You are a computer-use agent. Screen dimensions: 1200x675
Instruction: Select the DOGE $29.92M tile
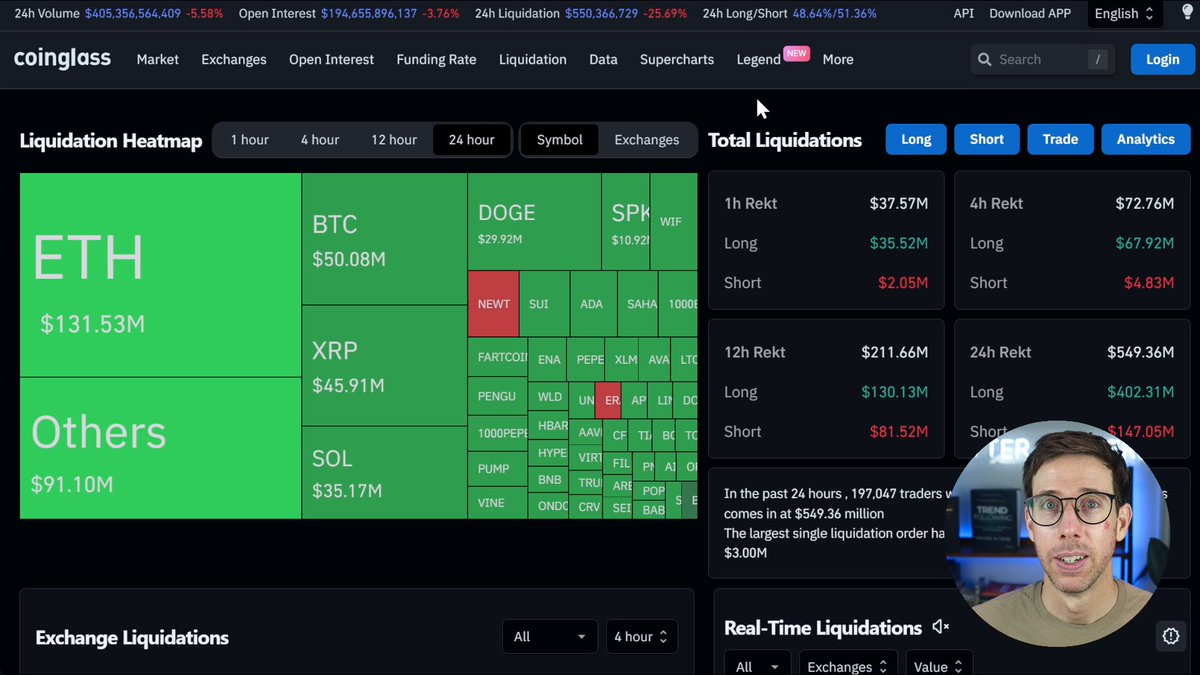pyautogui.click(x=534, y=222)
